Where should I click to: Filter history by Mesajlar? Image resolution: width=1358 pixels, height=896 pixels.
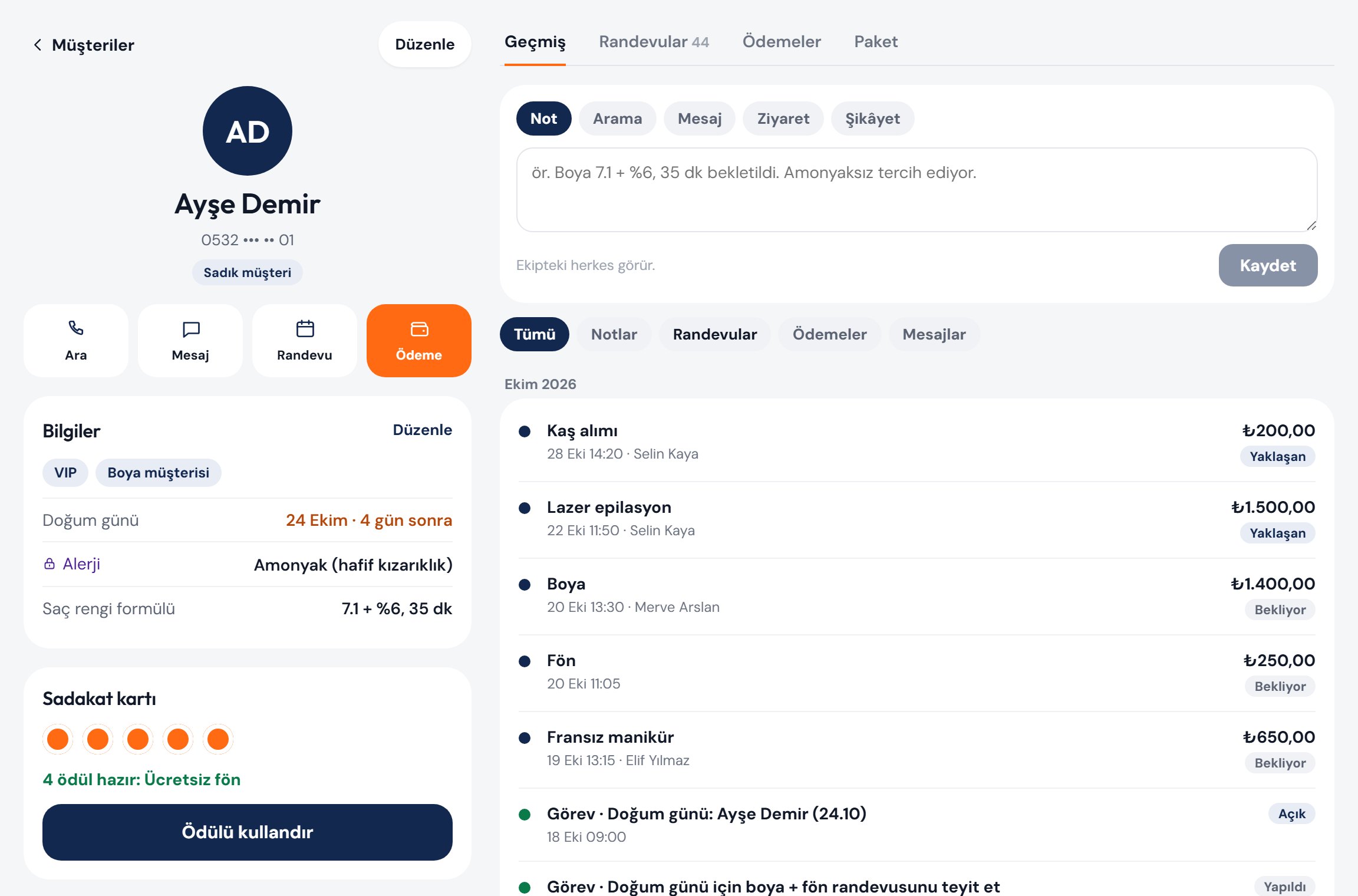(934, 334)
